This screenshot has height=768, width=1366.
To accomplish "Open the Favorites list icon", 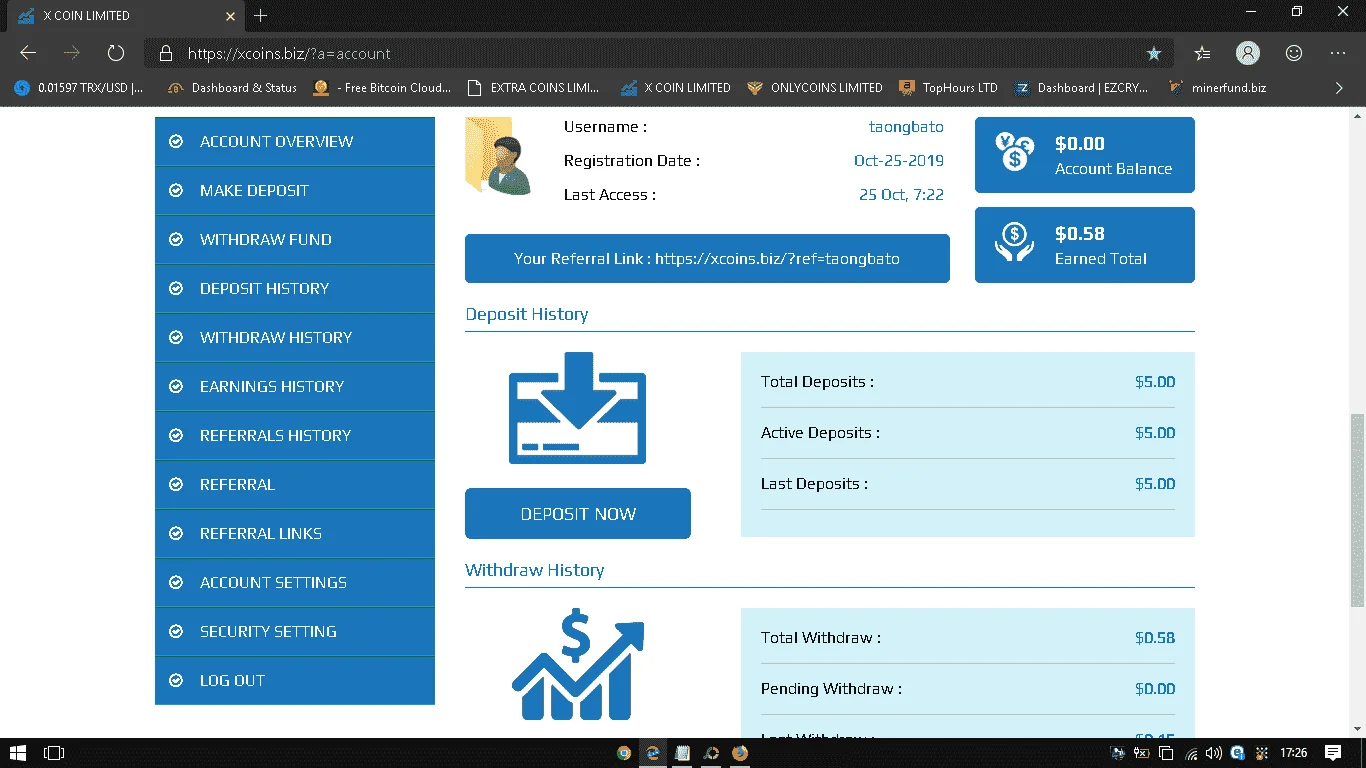I will [x=1202, y=53].
